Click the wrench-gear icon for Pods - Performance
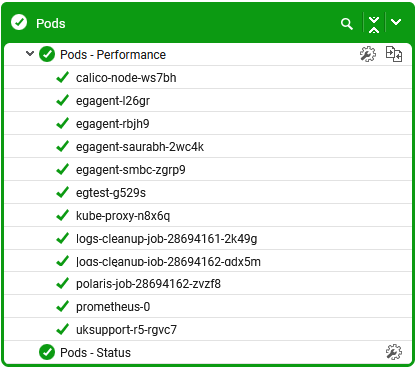This screenshot has width=418, height=370. point(368,54)
